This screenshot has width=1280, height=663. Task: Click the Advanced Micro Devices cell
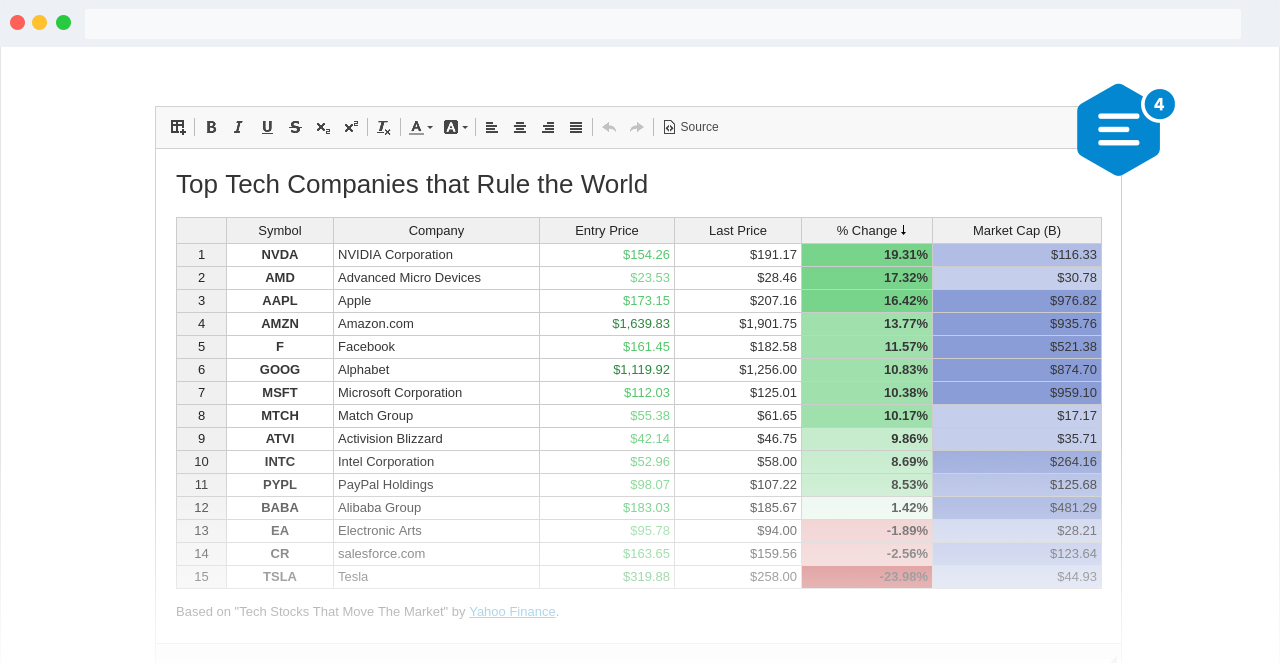[x=436, y=278]
